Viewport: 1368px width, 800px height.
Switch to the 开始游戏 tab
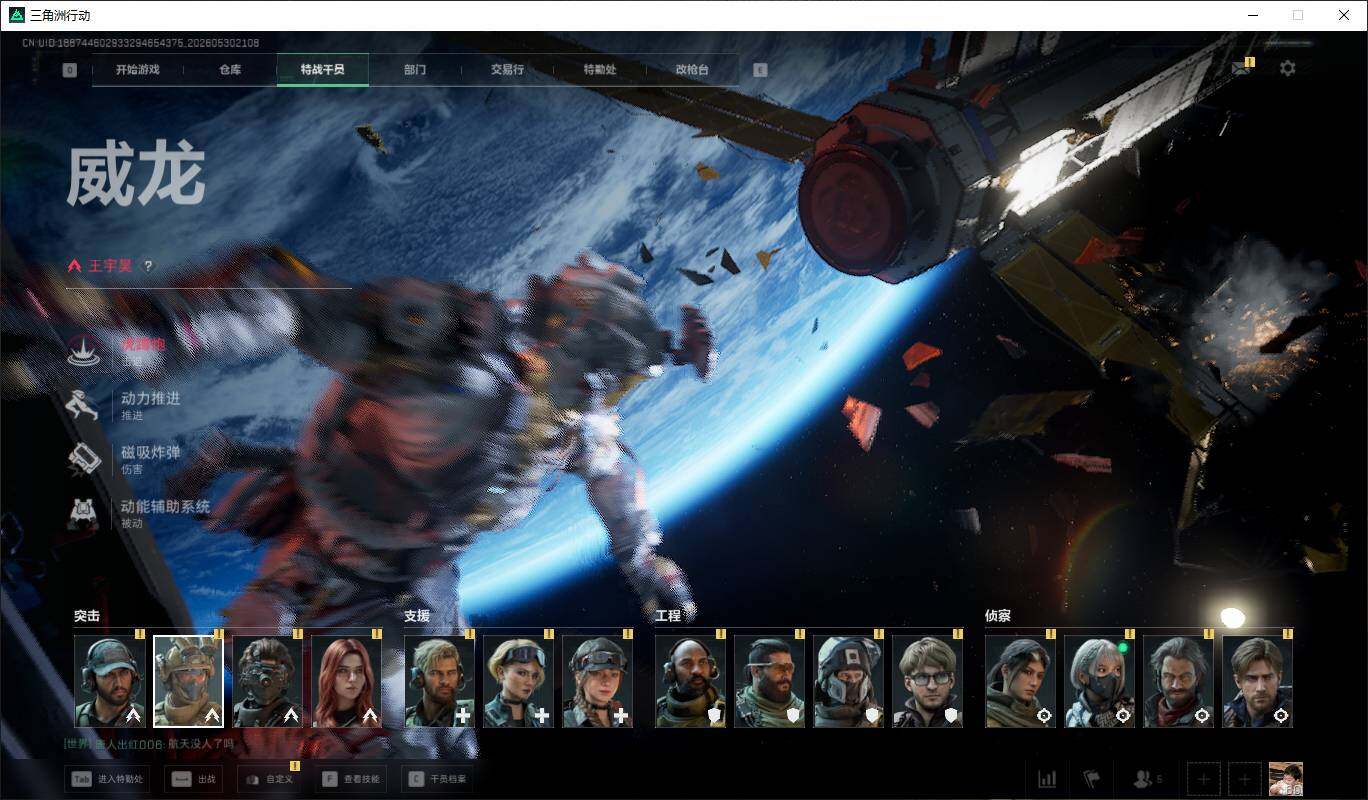pyautogui.click(x=137, y=70)
